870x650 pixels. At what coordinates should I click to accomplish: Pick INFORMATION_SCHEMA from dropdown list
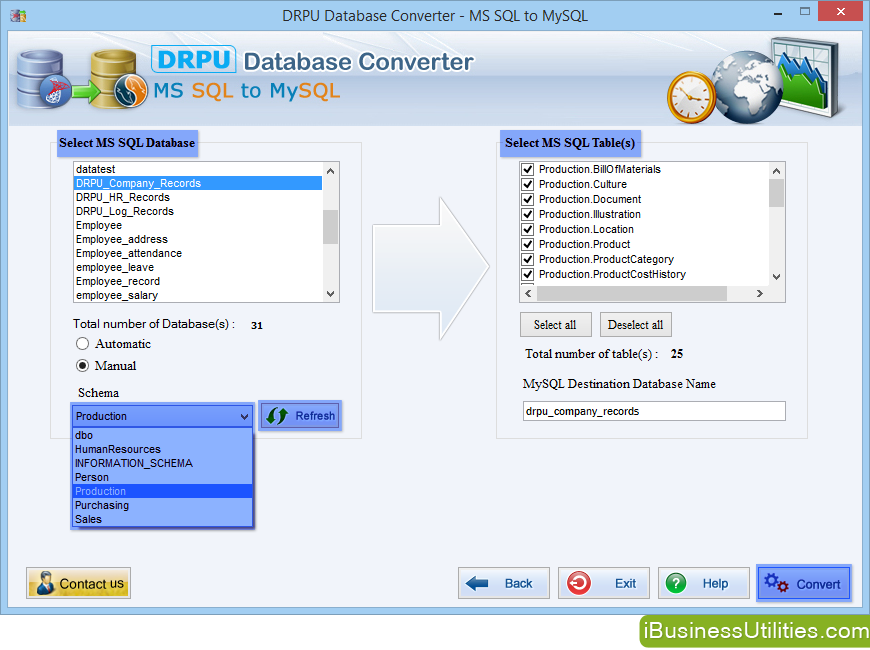point(163,463)
